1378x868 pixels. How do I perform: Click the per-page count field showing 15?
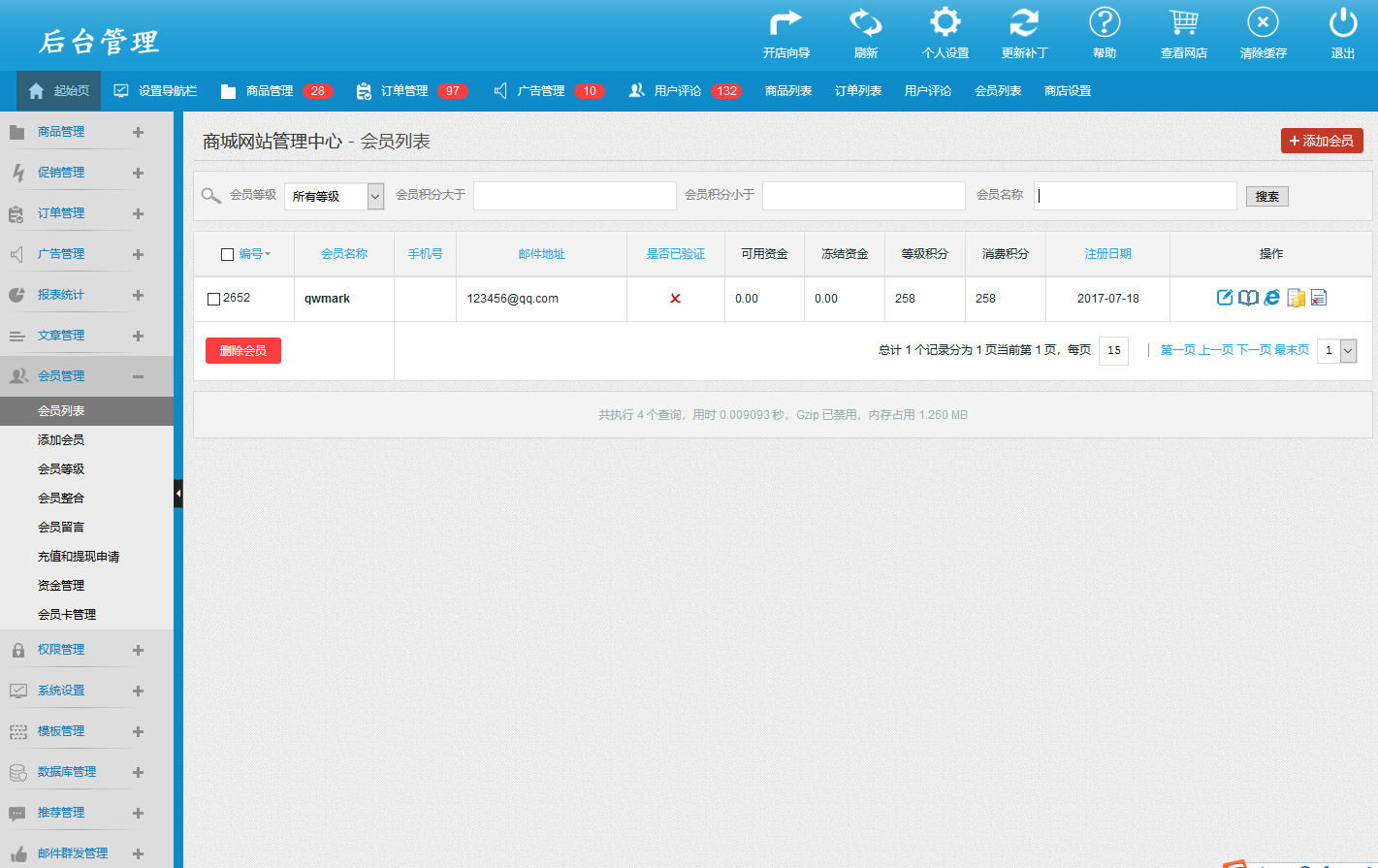(x=1114, y=350)
